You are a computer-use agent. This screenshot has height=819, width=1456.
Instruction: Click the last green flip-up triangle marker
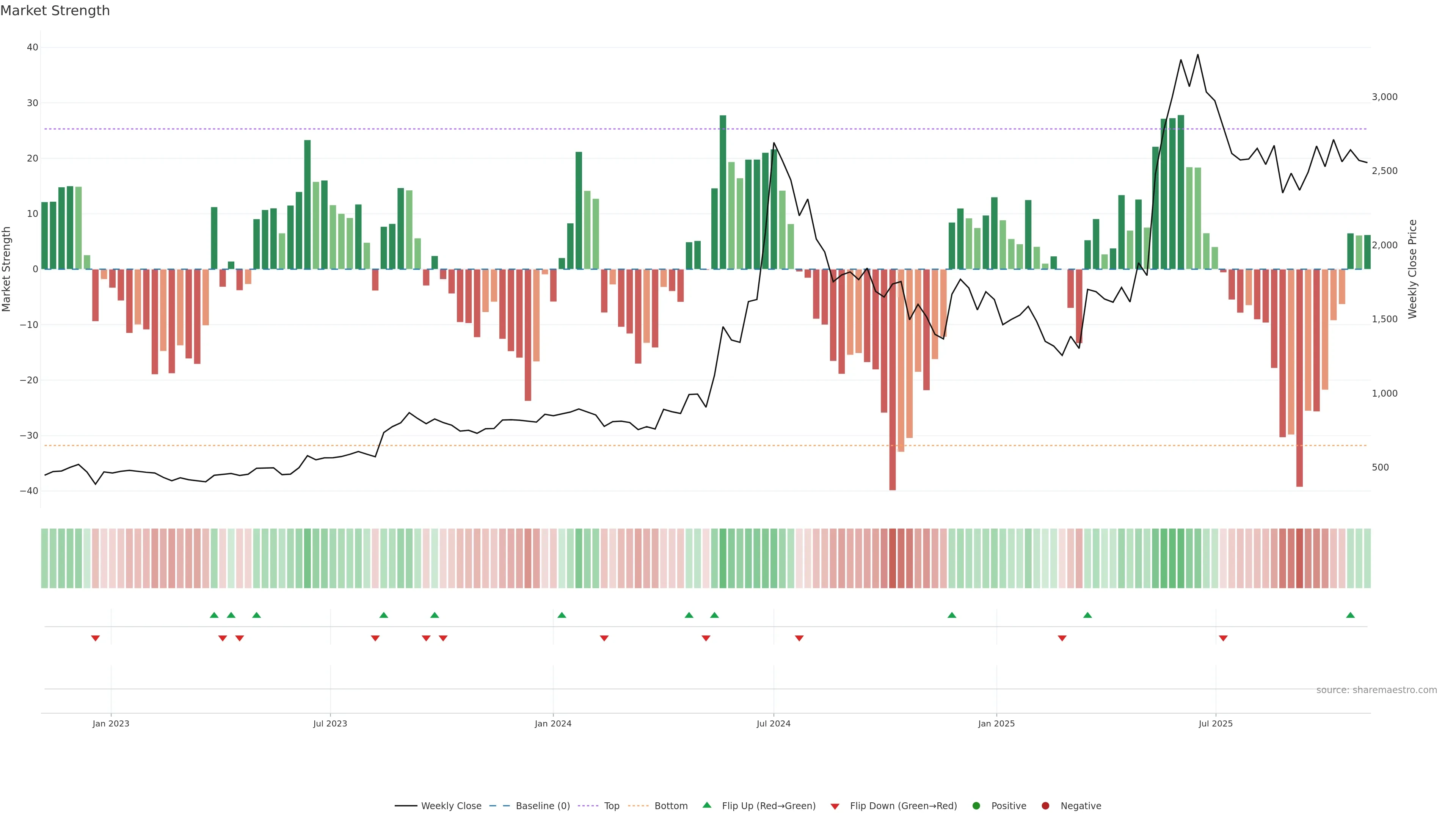click(x=1350, y=615)
